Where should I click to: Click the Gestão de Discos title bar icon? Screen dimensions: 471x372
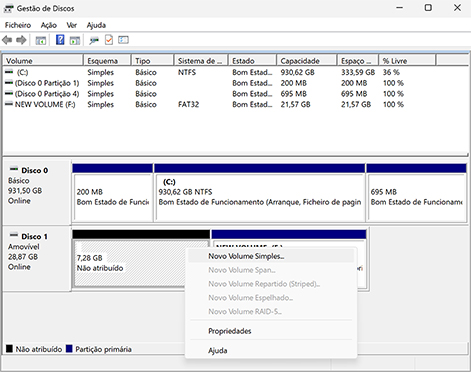[x=8, y=8]
